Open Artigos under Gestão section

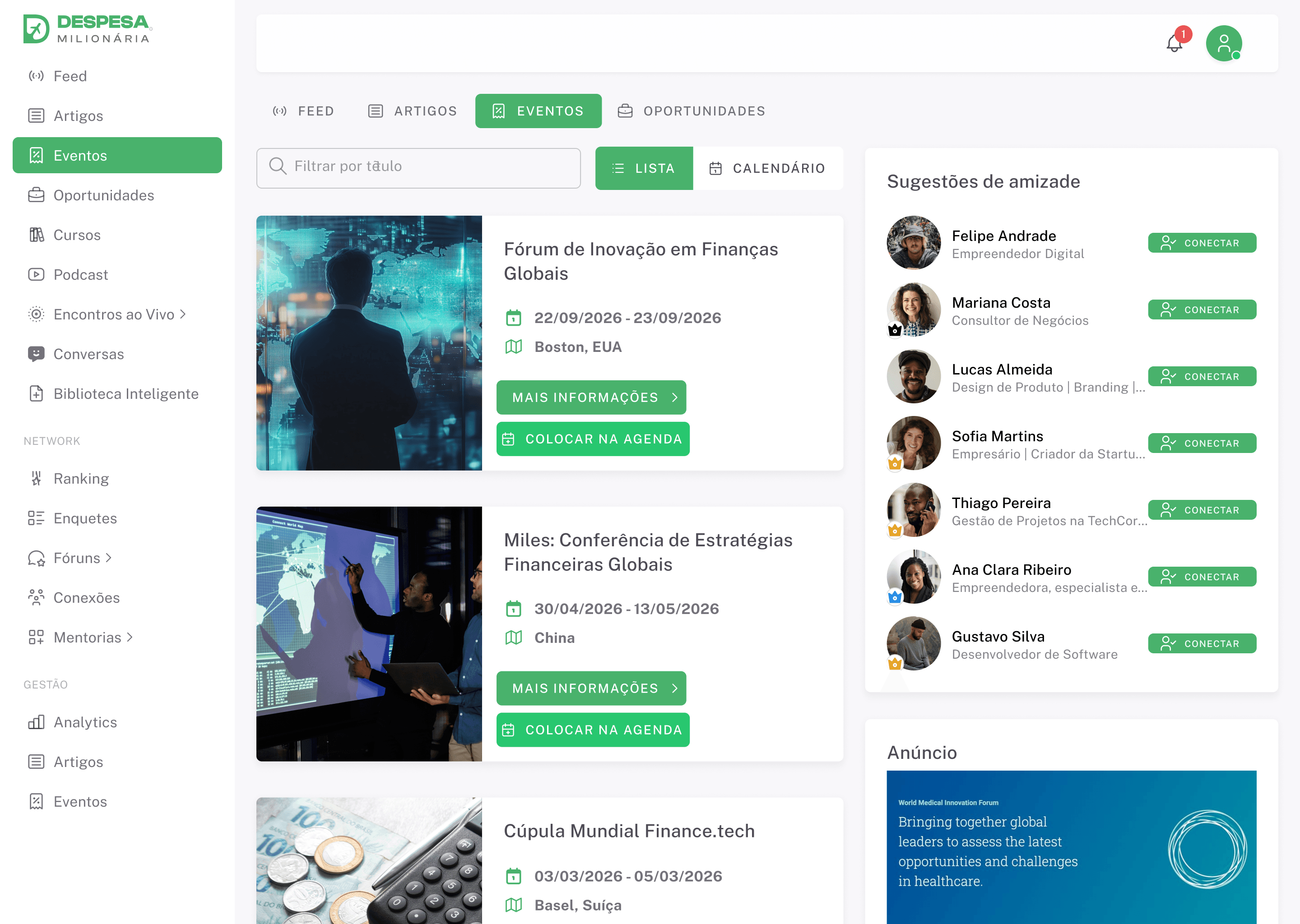(117, 762)
